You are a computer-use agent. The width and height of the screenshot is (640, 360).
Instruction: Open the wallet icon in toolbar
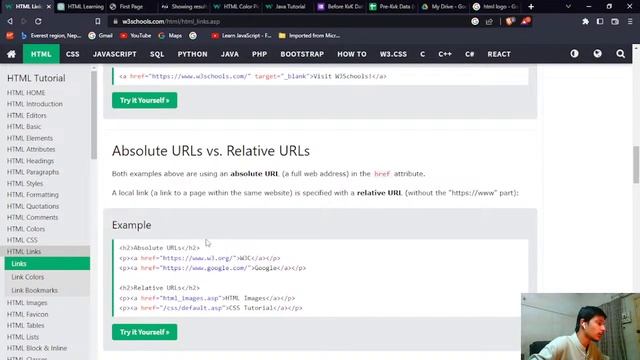pos(615,21)
